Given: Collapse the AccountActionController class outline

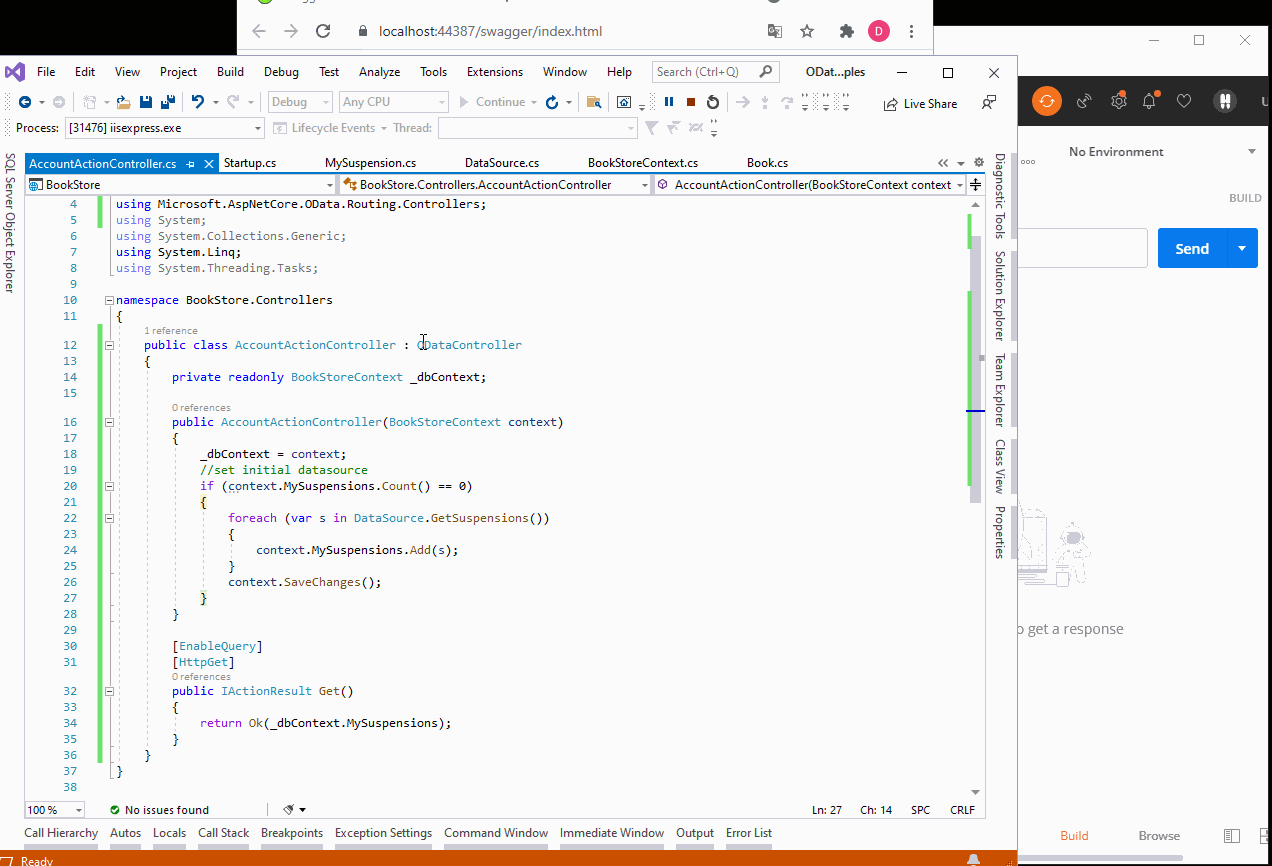Looking at the screenshot, I should pyautogui.click(x=108, y=345).
